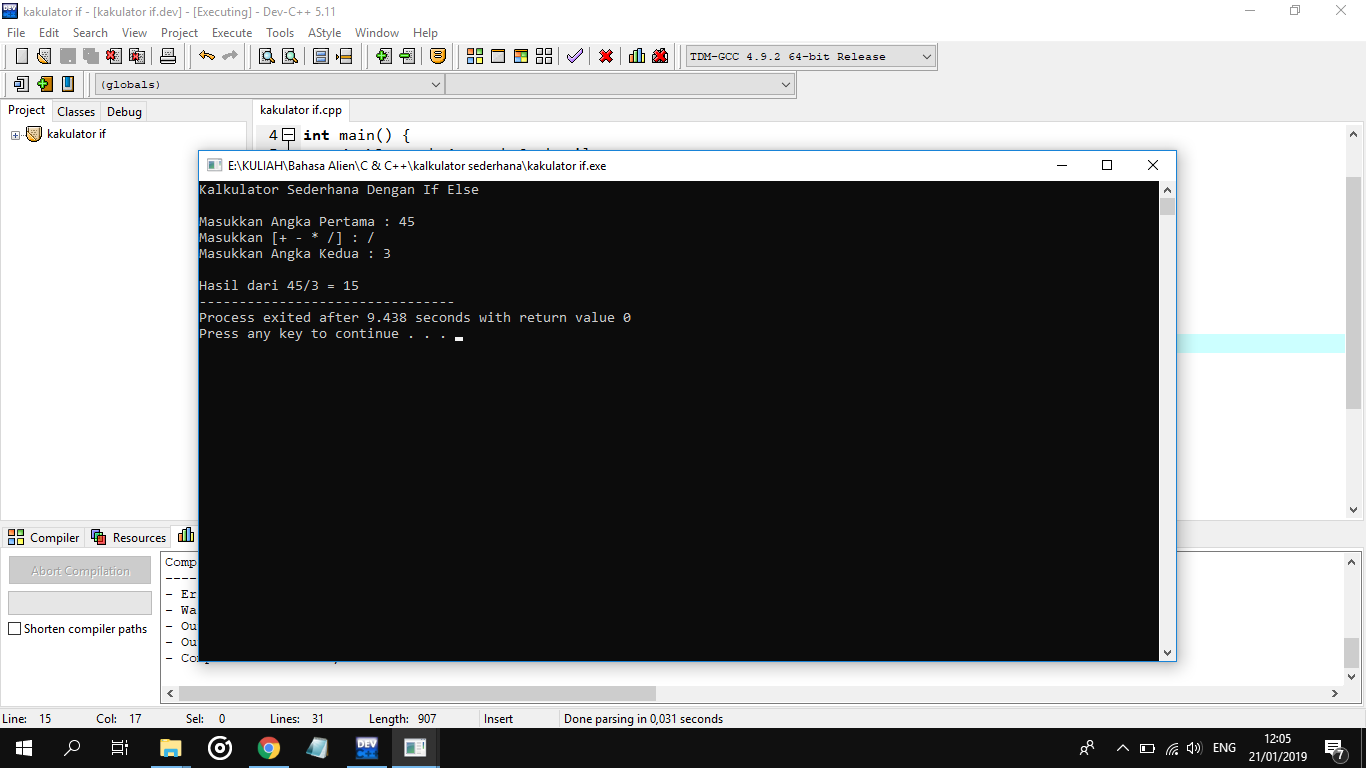Run the program using the Run icon
The width and height of the screenshot is (1366, 768).
click(x=497, y=56)
